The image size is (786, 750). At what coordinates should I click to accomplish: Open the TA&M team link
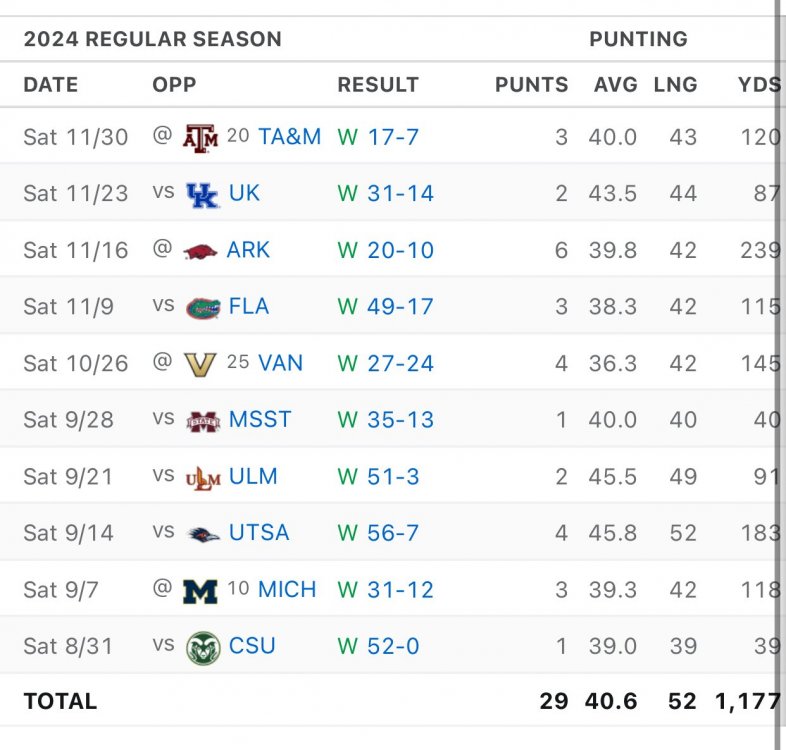click(x=289, y=137)
